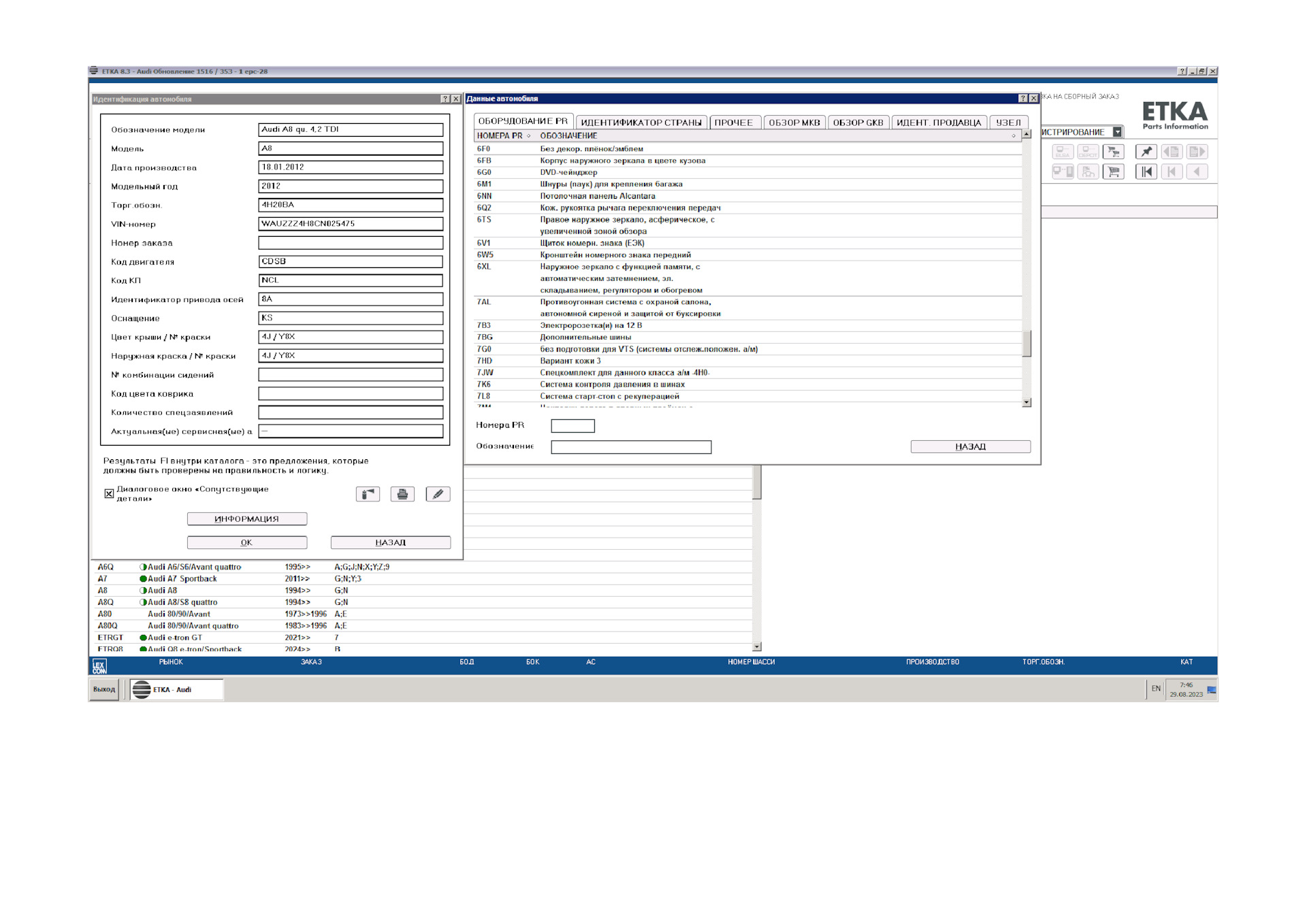Open the ПРОЧЕЕ tab

[x=734, y=122]
